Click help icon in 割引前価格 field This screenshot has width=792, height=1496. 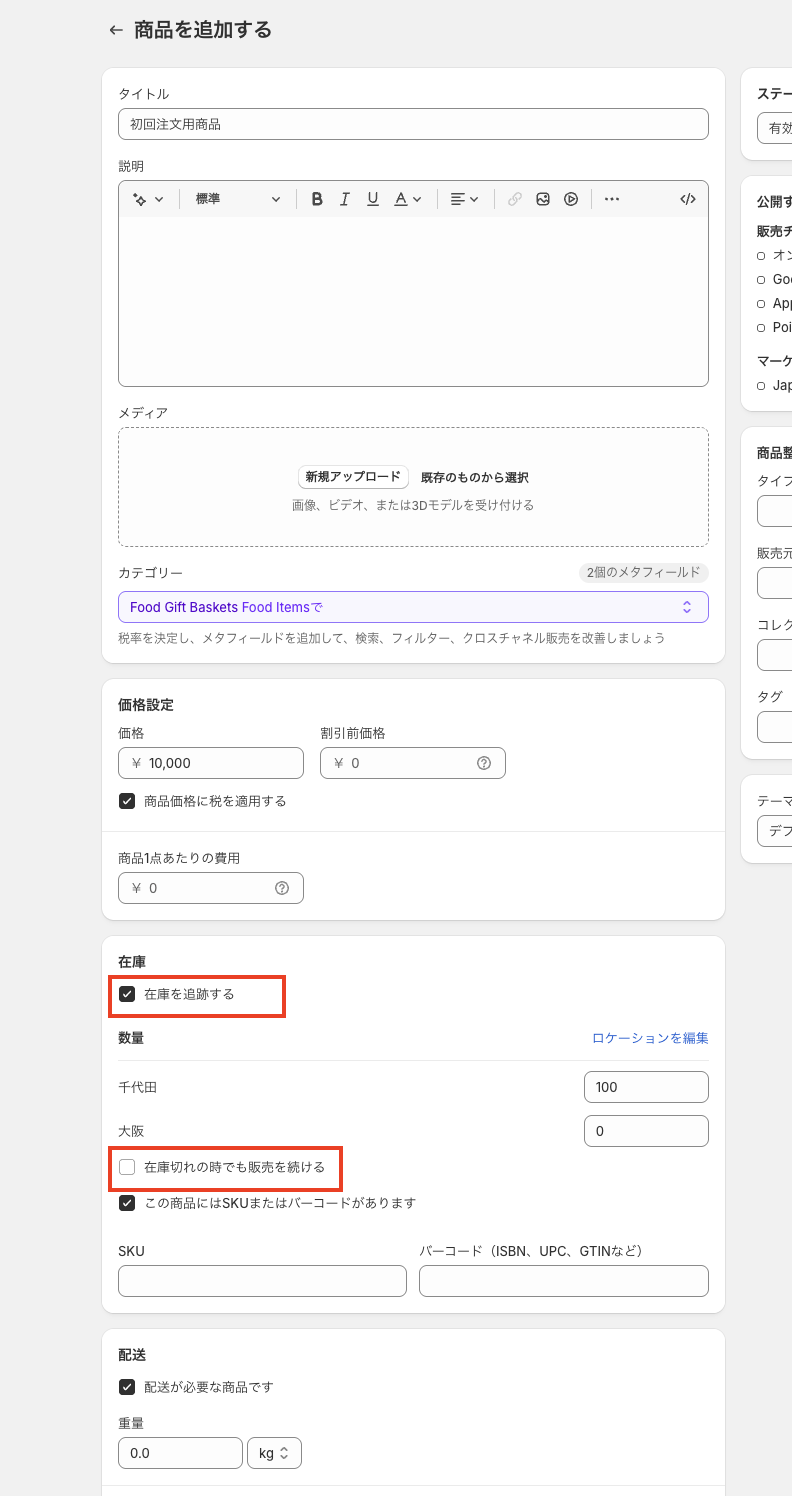(484, 763)
